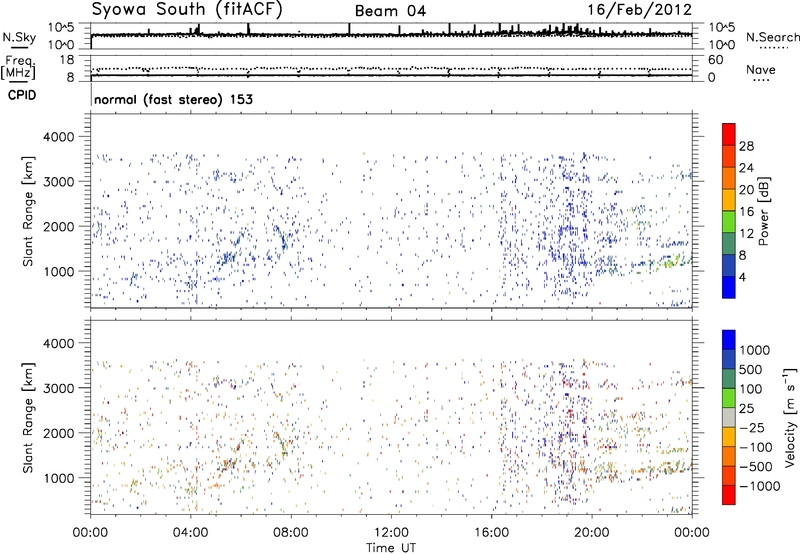The image size is (800, 554).
Task: Click the '28' tick of the power colorbar
Action: 746,146
